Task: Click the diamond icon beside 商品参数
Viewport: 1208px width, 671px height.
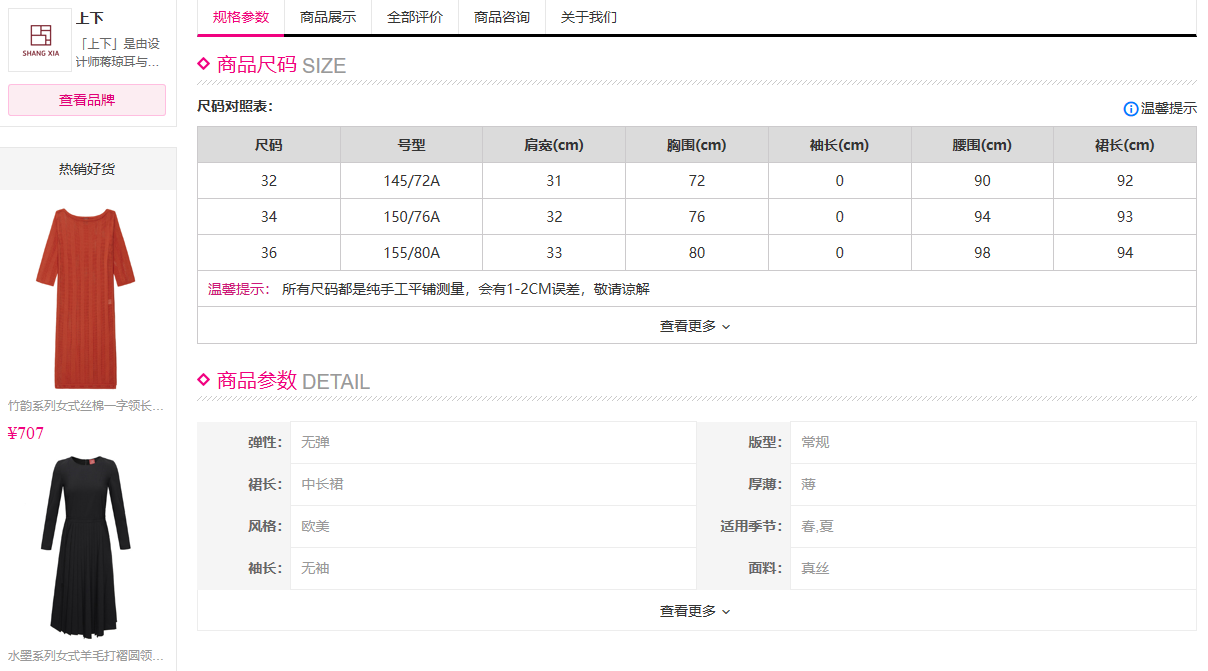Action: (204, 381)
